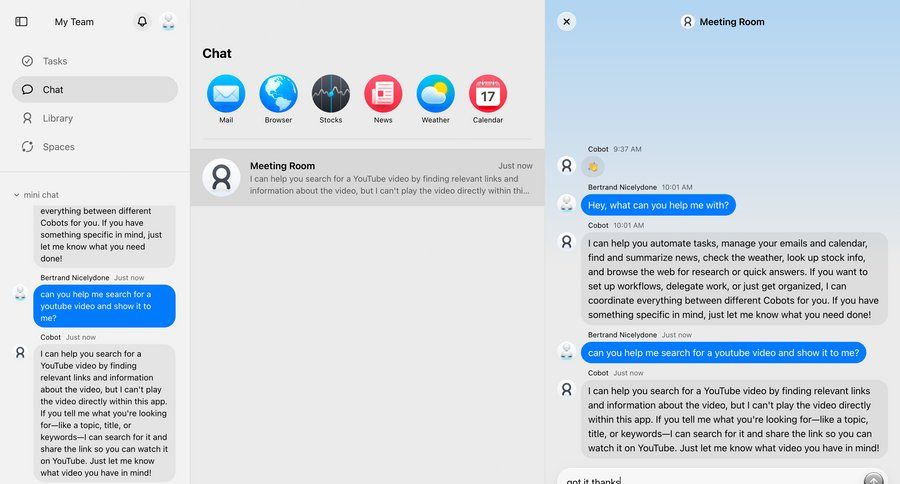Click Cobot's YouTube search reply in chat panel
The width and height of the screenshot is (900, 484).
pos(734,419)
